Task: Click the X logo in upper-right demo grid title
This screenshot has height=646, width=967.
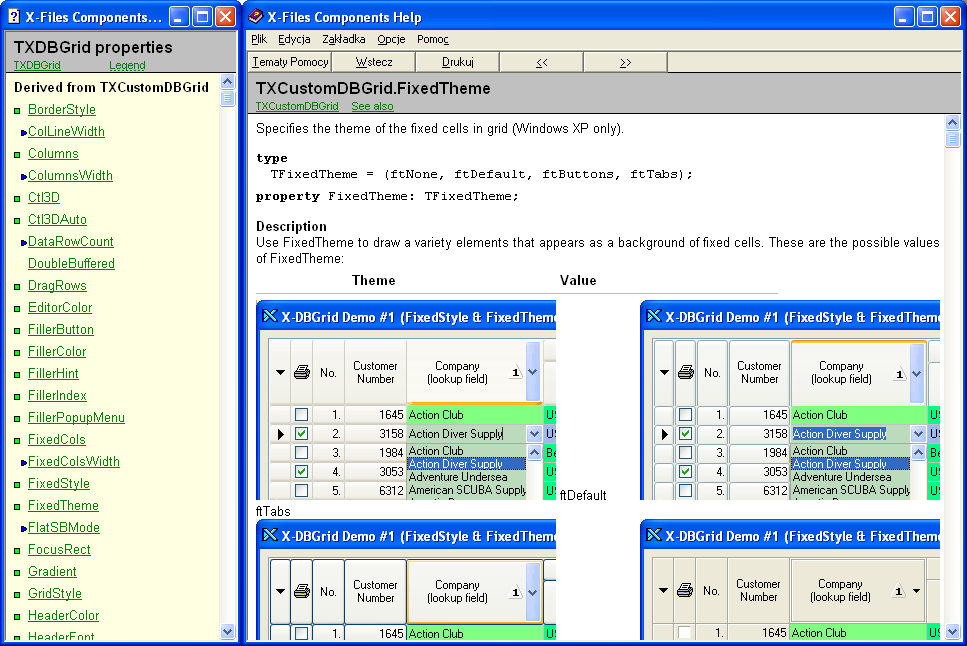Action: coord(652,317)
